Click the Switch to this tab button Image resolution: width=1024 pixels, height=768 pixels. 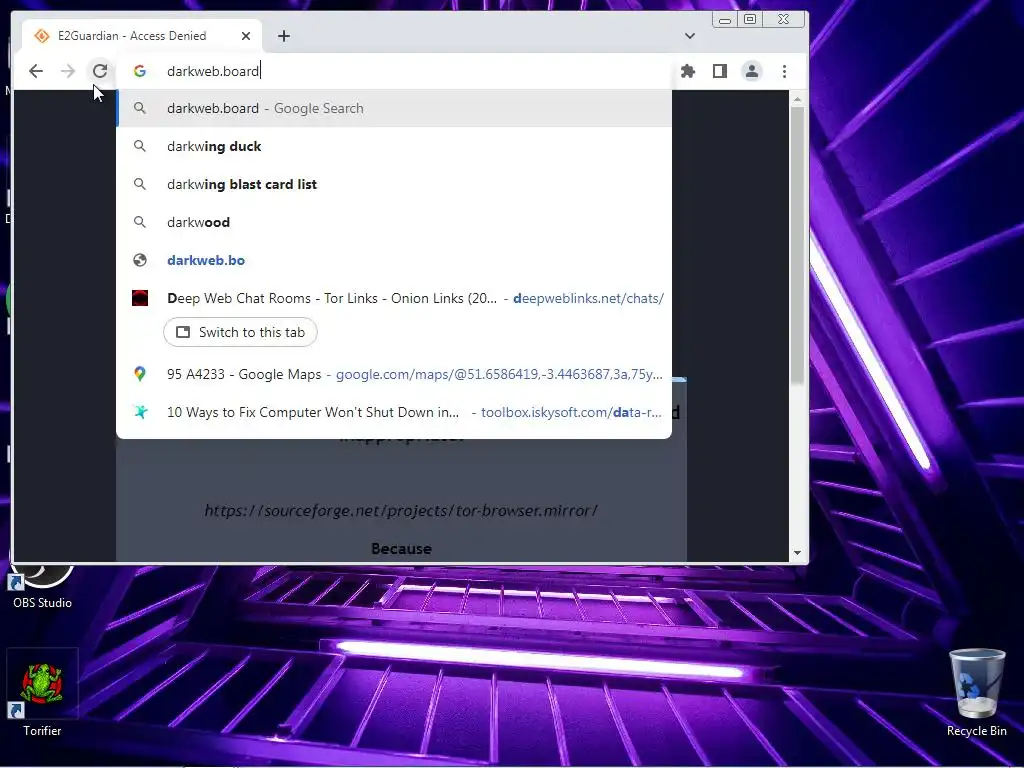[x=240, y=332]
